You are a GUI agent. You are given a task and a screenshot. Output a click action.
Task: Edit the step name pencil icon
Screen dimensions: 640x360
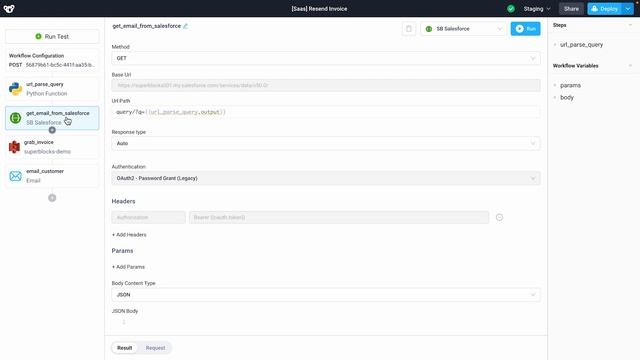pos(185,26)
